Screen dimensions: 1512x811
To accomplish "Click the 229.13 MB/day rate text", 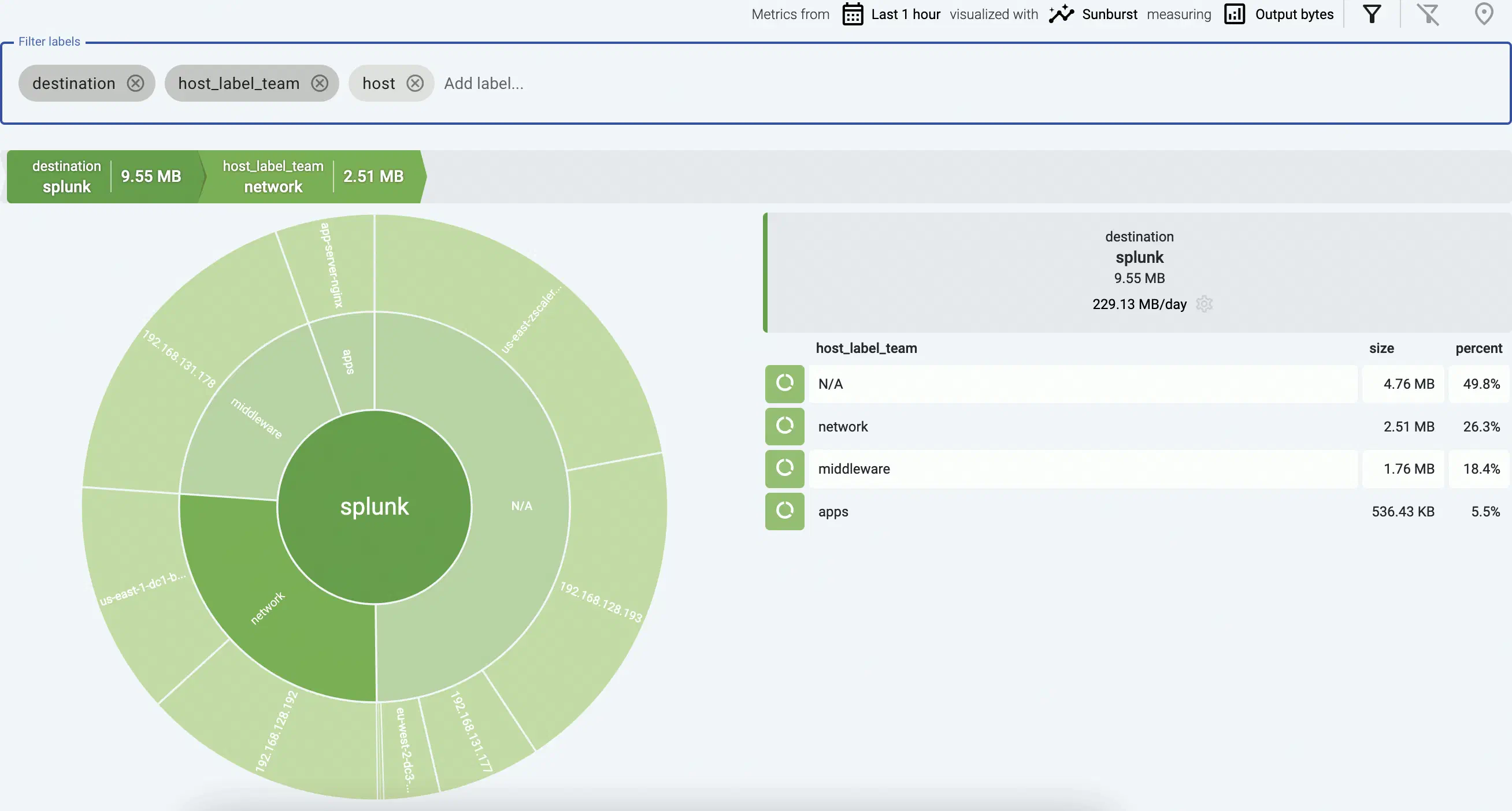I will coord(1139,304).
